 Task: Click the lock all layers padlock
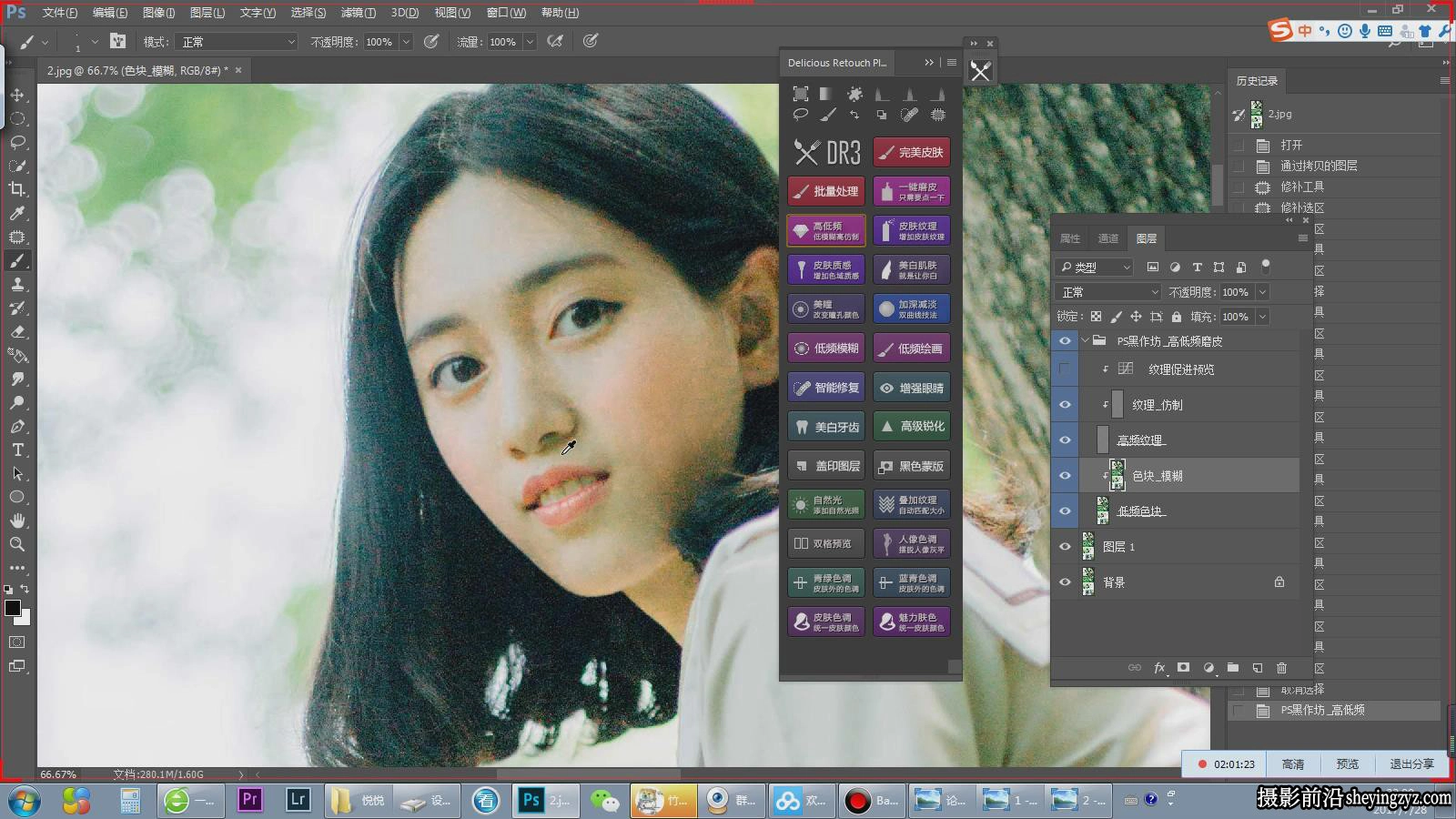1176,317
